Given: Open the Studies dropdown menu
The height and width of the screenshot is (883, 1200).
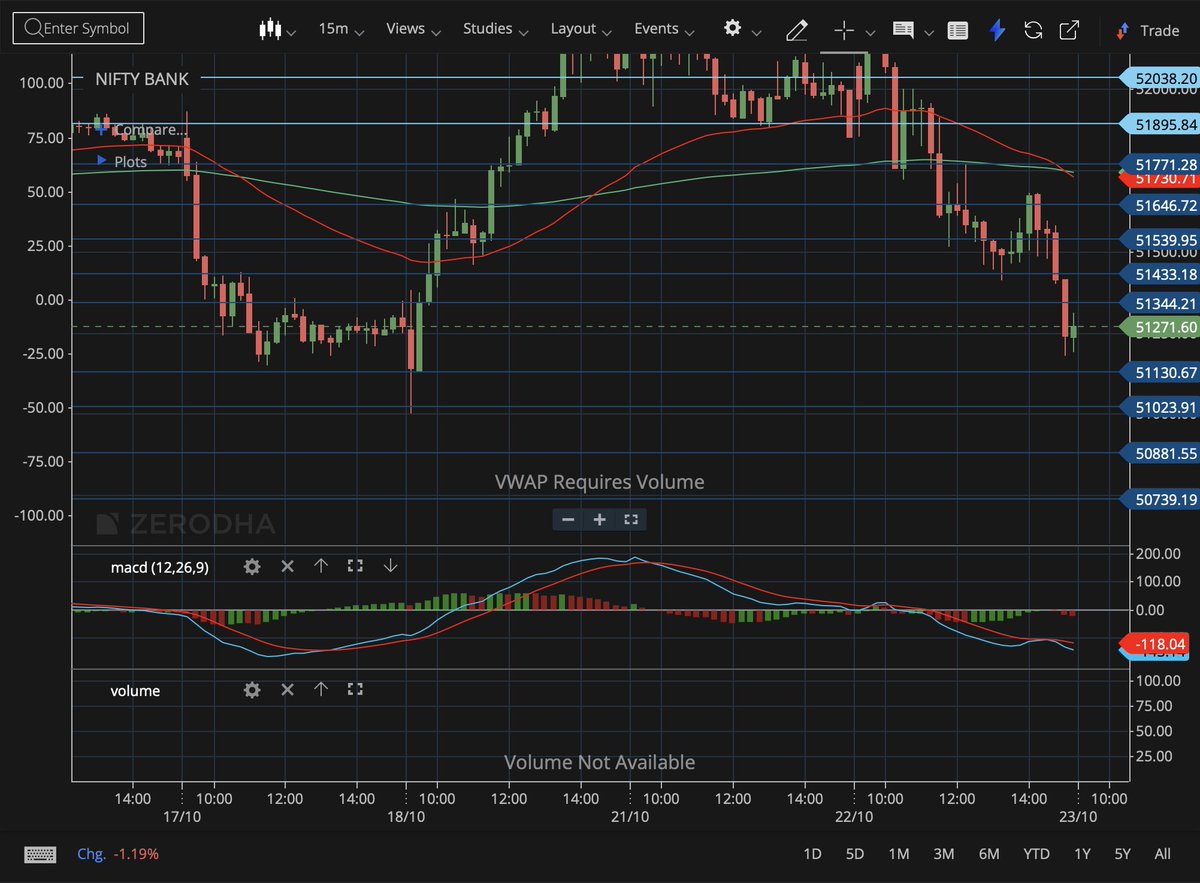Looking at the screenshot, I should (x=495, y=29).
